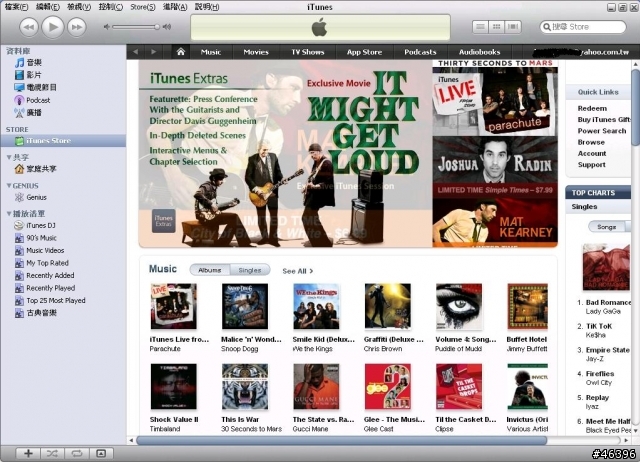This screenshot has width=640, height=462.
Task: Switch to list view button
Action: pos(480,27)
